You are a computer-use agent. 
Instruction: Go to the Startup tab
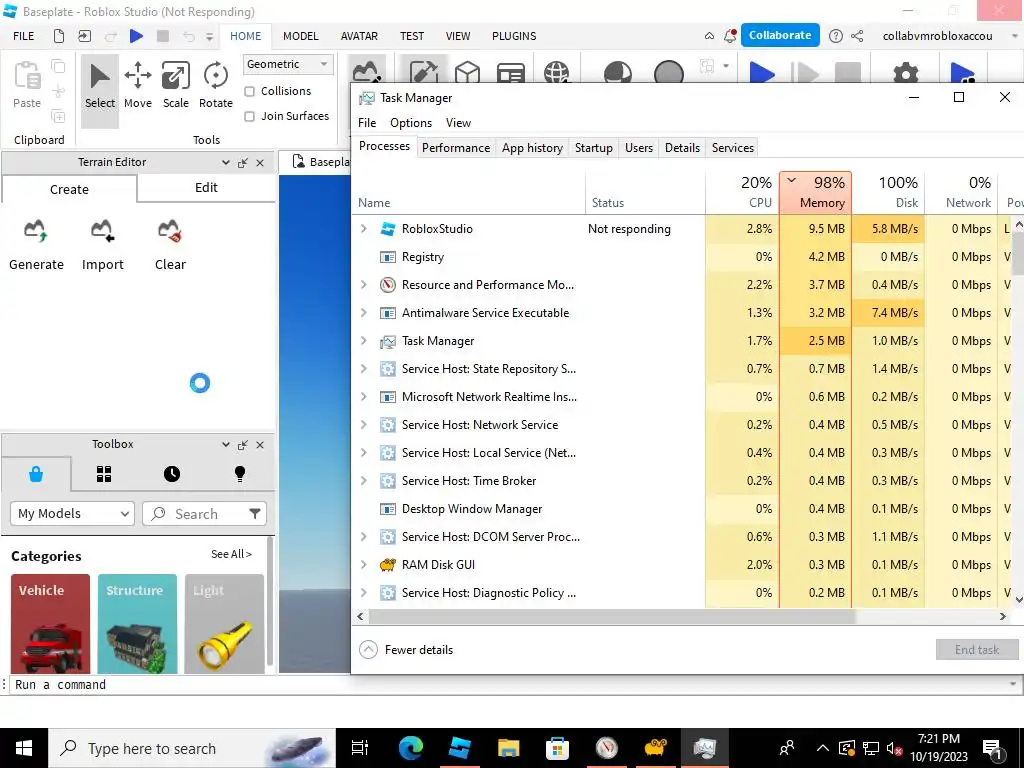pos(594,148)
